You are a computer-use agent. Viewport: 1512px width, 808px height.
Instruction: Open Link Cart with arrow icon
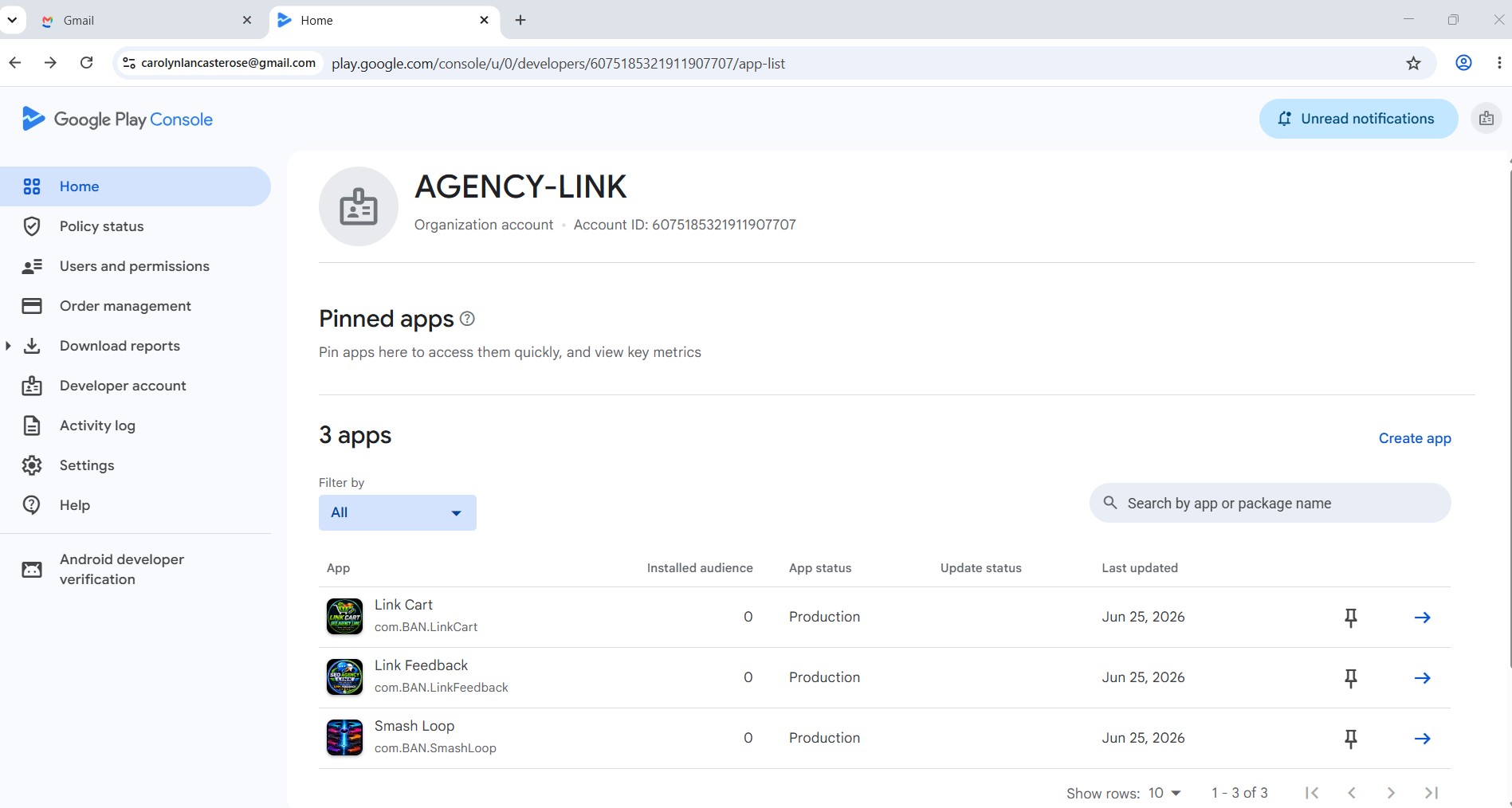[x=1423, y=618]
